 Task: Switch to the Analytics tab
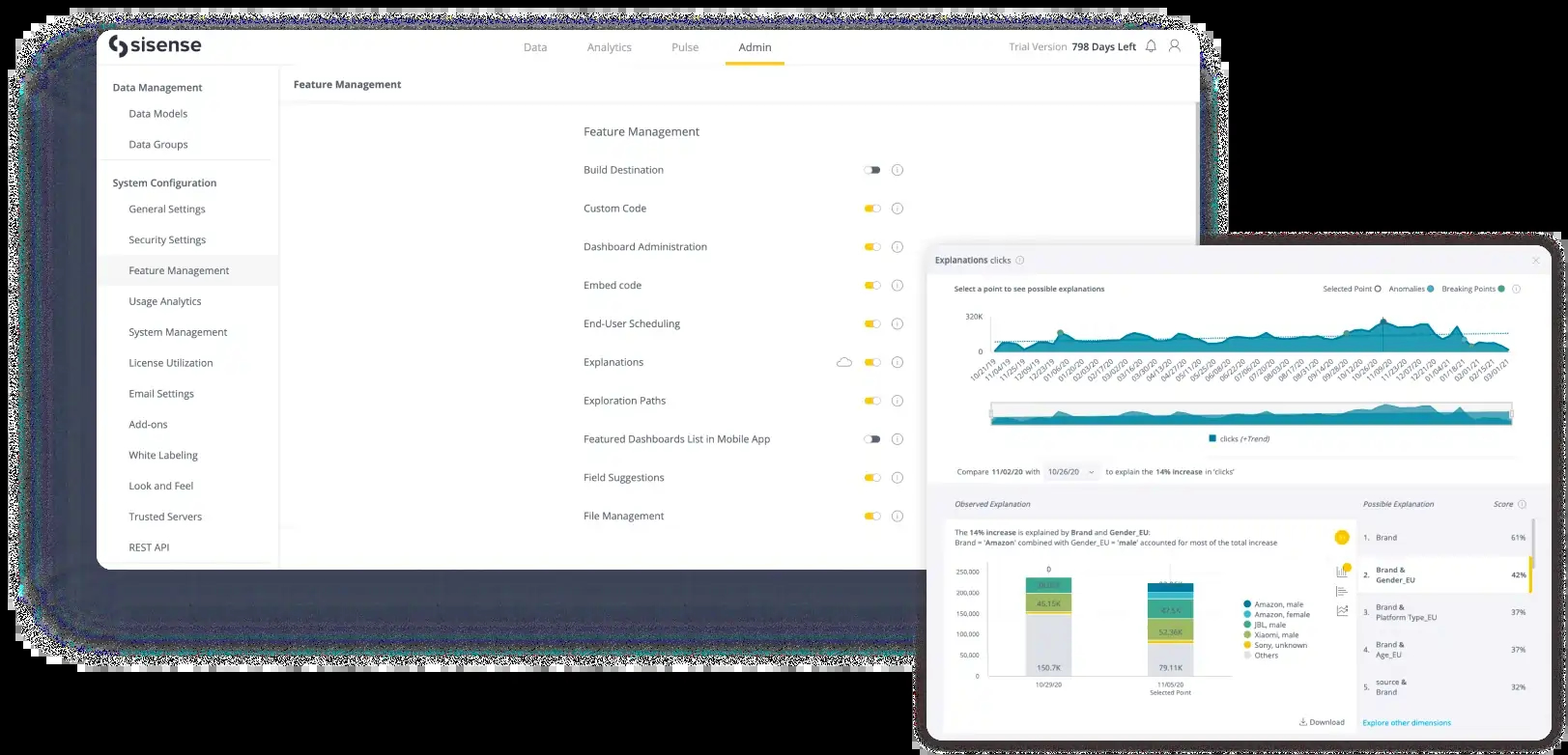coord(609,47)
